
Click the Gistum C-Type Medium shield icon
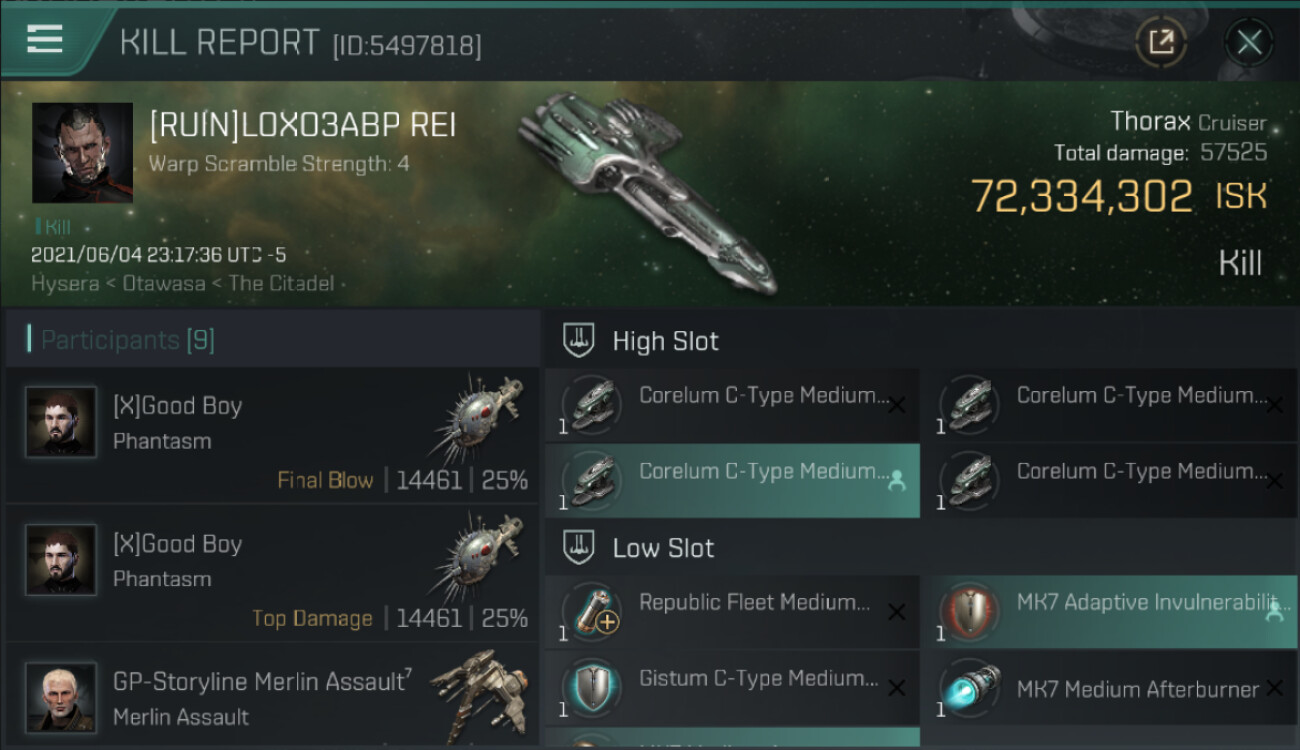591,688
